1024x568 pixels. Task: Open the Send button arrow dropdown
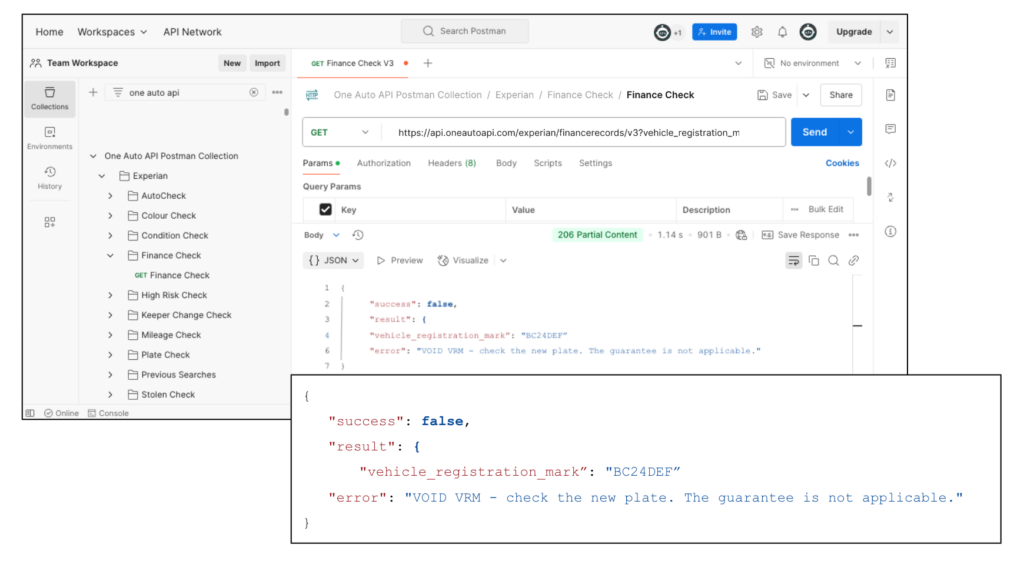850,132
